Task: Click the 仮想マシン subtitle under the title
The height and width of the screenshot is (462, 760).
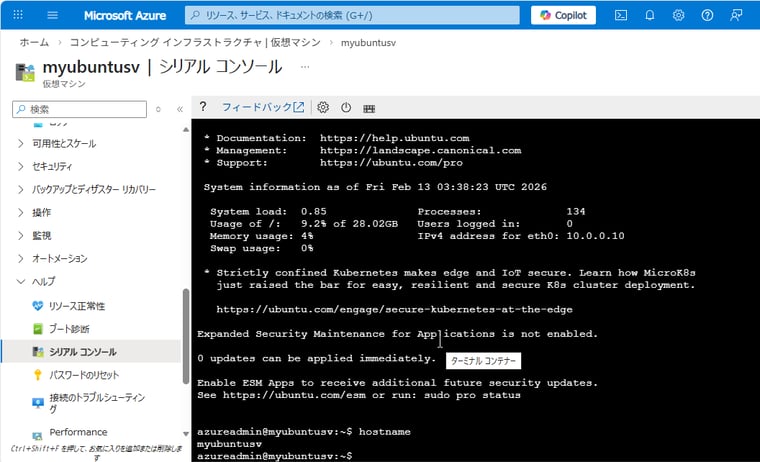Action: coord(63,84)
